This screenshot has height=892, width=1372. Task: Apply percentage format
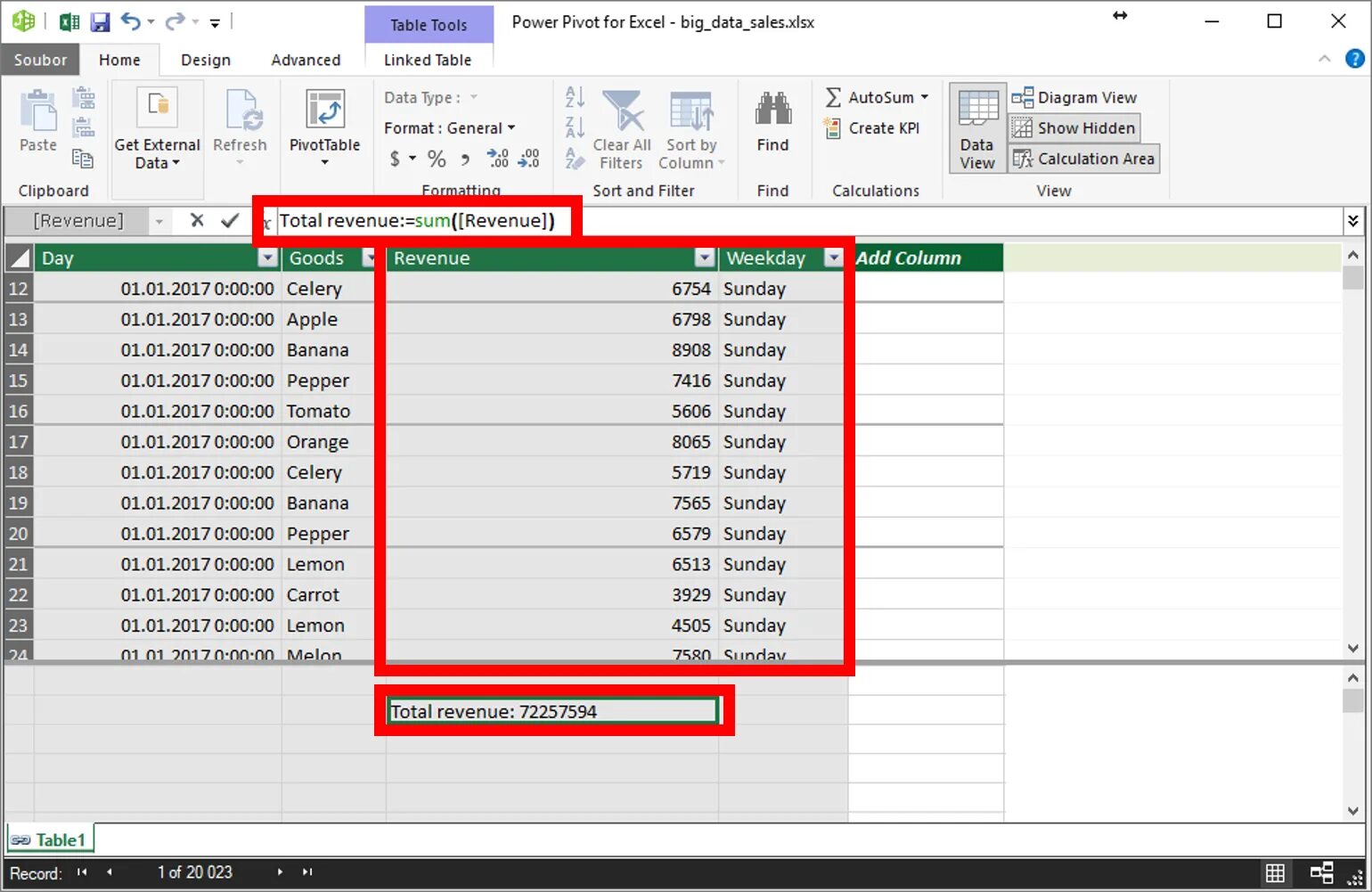pos(437,159)
